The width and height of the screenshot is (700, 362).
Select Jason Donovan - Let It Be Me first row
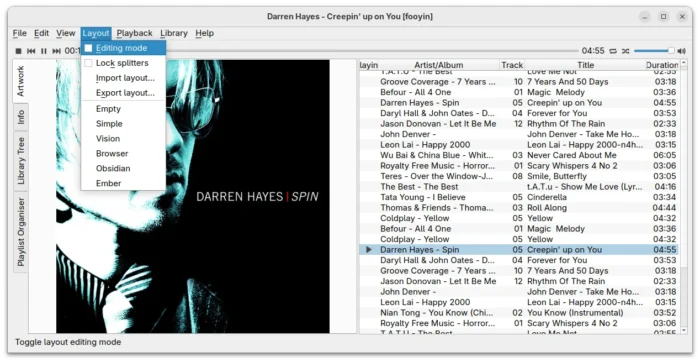[x=519, y=124]
